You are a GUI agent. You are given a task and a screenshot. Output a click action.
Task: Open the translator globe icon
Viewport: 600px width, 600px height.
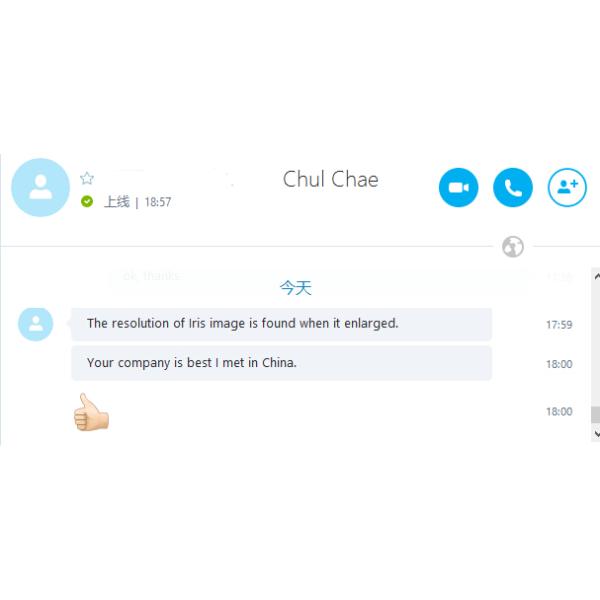tap(513, 246)
